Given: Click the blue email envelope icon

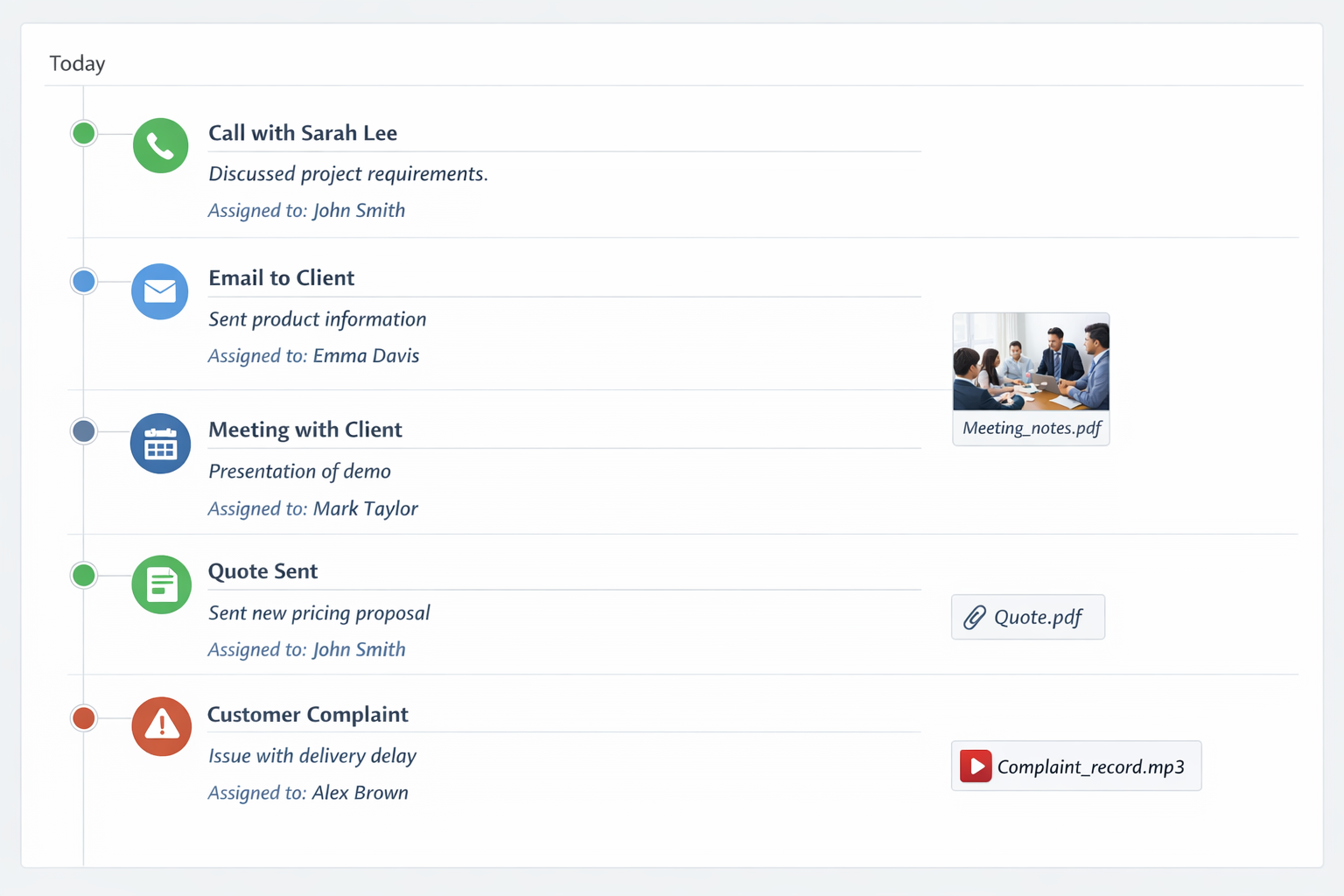Looking at the screenshot, I should coord(160,291).
